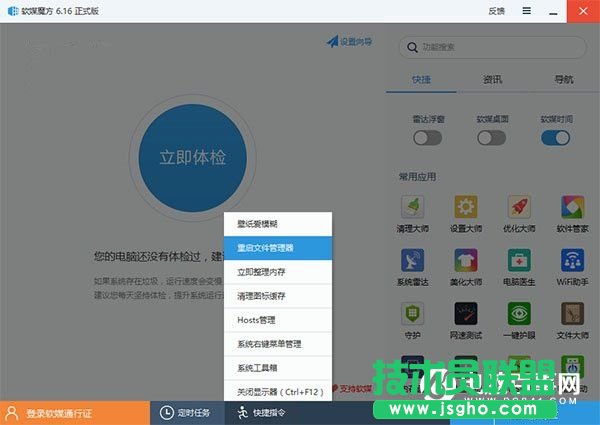Open the 电脑医生 first-aid icon

coord(519,260)
